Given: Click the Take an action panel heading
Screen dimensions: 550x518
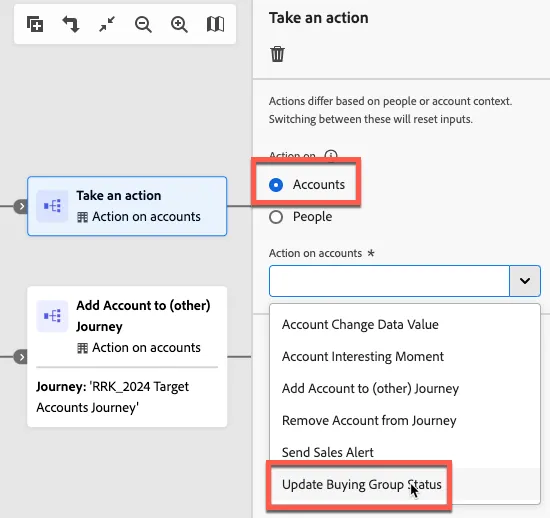Looking at the screenshot, I should pyautogui.click(x=318, y=18).
